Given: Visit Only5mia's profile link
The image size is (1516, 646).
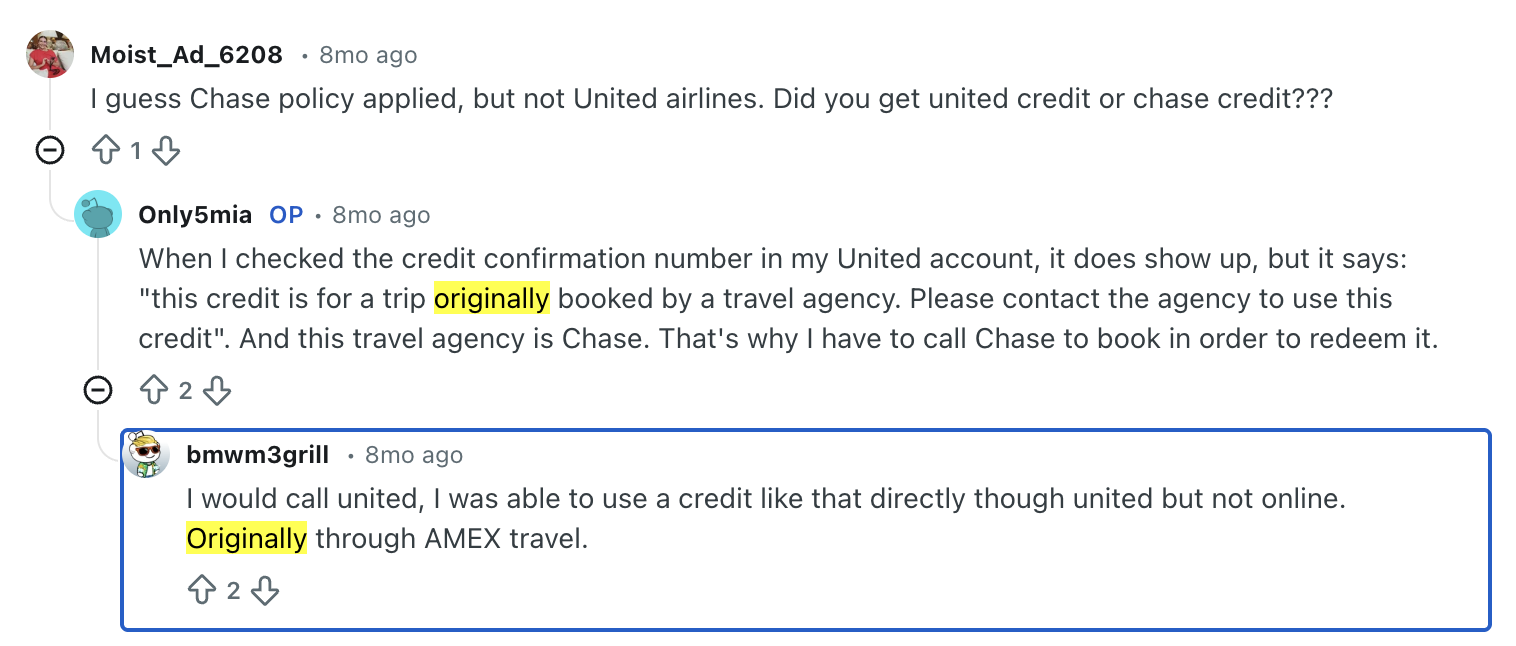Looking at the screenshot, I should (195, 215).
